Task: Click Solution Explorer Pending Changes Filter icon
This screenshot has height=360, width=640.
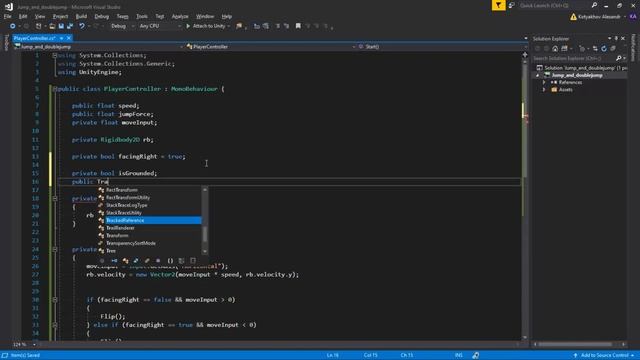Action: coord(582,49)
